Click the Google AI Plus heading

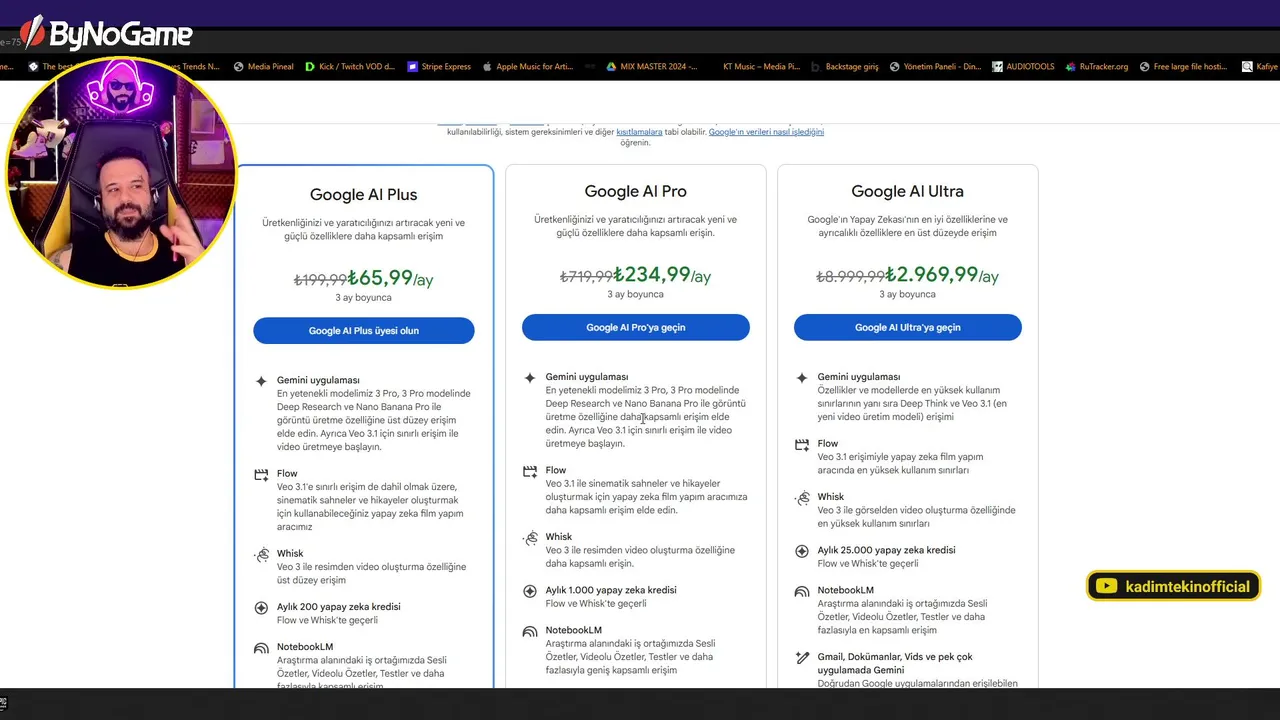364,195
